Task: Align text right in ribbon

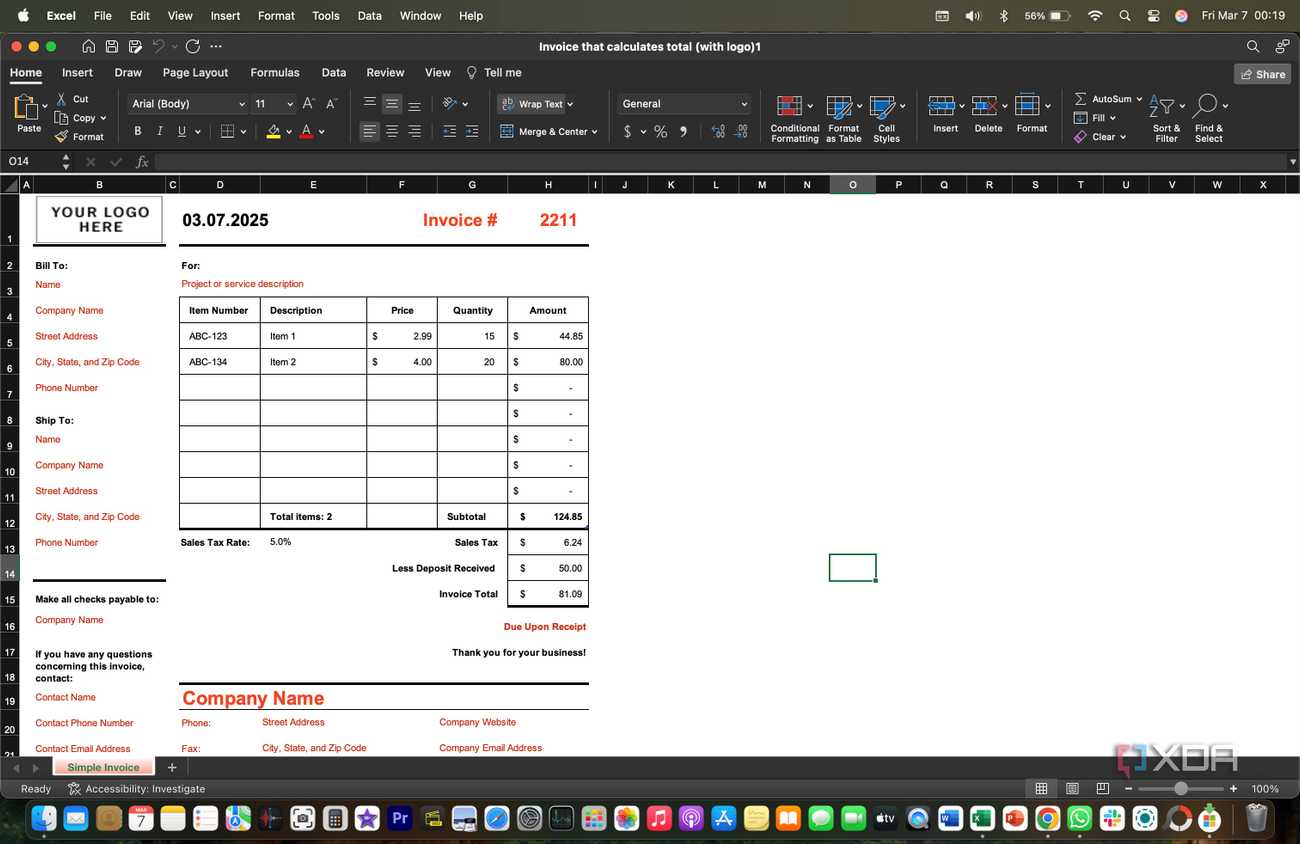Action: point(414,131)
